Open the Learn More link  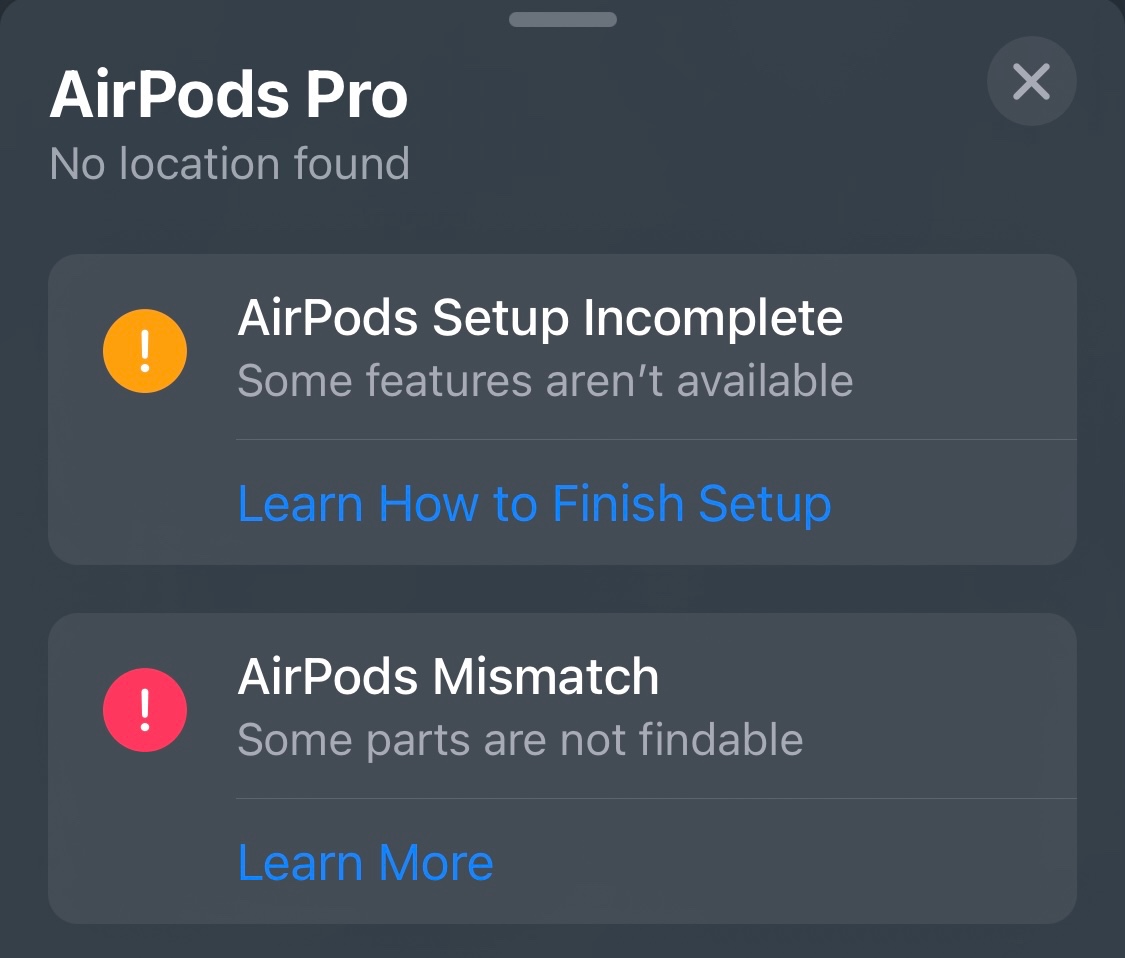coord(366,862)
